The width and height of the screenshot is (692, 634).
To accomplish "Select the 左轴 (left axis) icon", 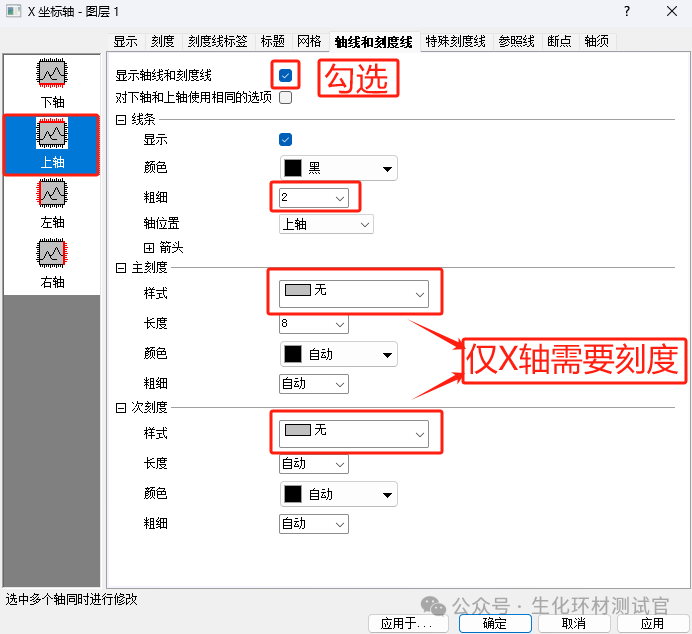I will click(52, 204).
